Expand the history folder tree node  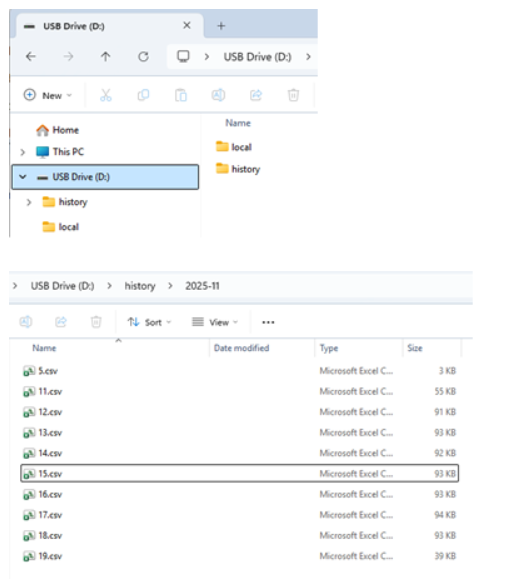(29, 202)
